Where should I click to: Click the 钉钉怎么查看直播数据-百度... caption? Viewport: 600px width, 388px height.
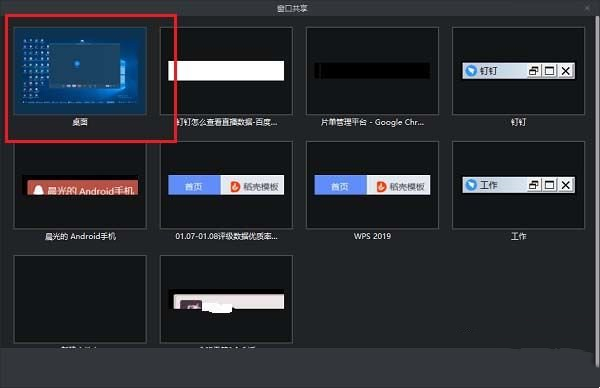227,122
